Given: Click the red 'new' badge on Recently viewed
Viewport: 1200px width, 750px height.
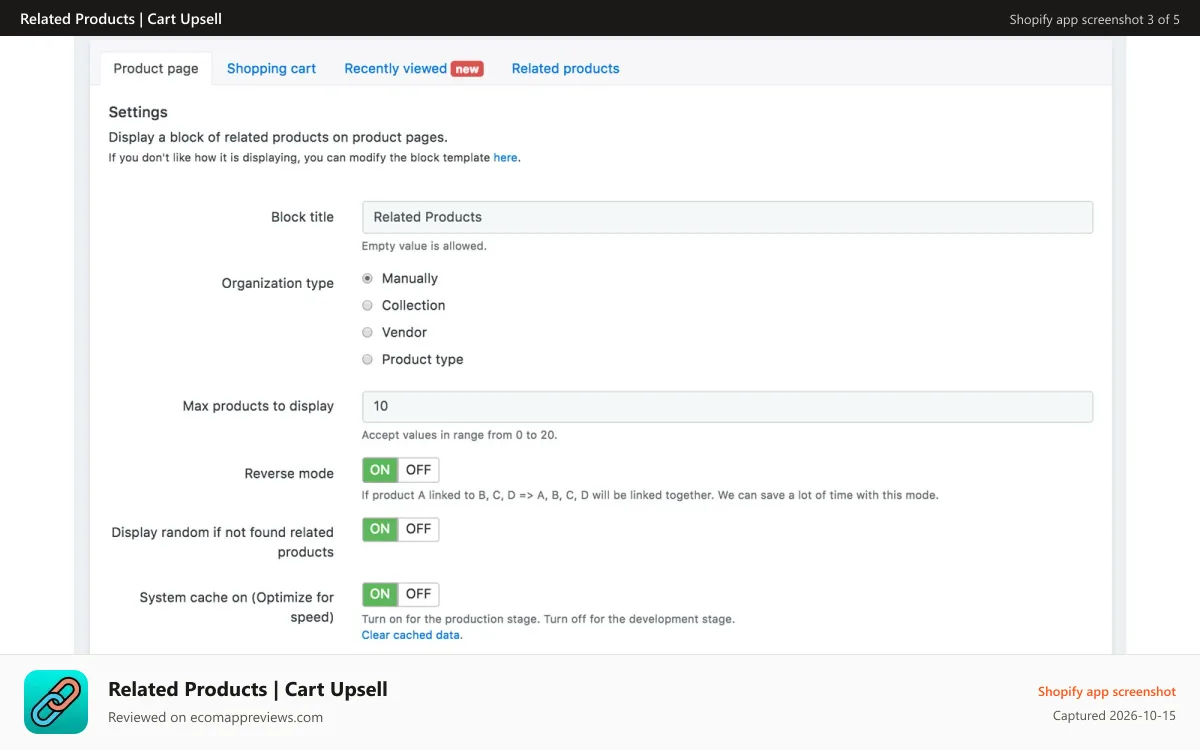Looking at the screenshot, I should coord(467,69).
